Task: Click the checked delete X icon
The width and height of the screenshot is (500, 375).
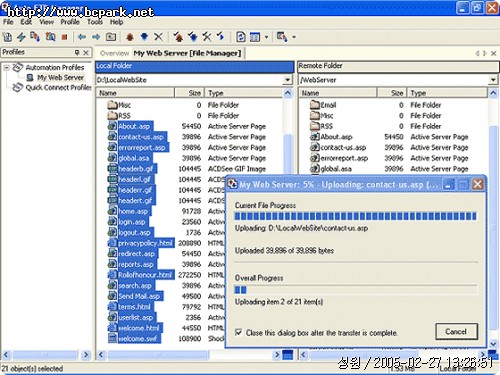Action: (207, 37)
